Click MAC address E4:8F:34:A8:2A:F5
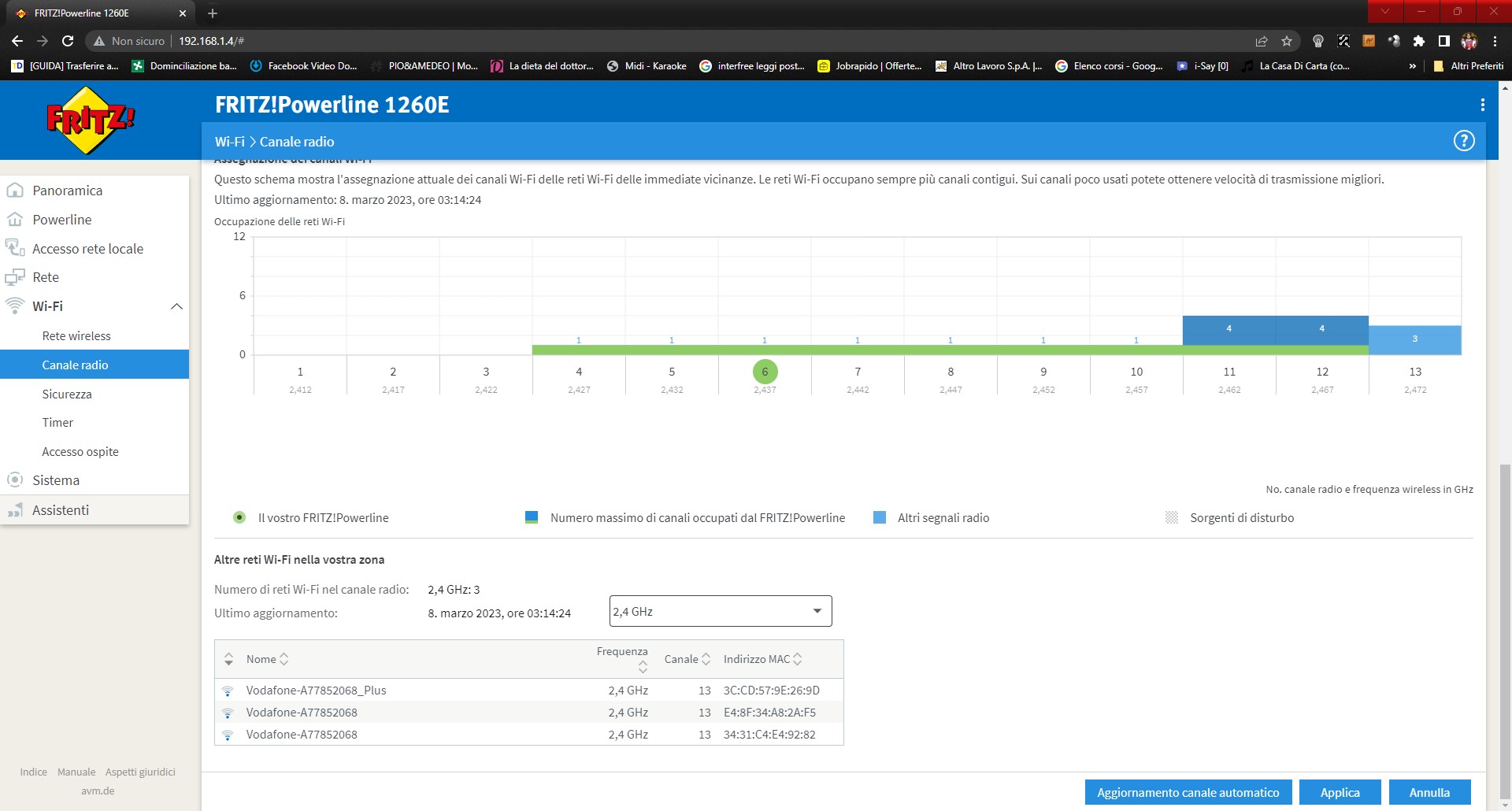 pos(769,713)
